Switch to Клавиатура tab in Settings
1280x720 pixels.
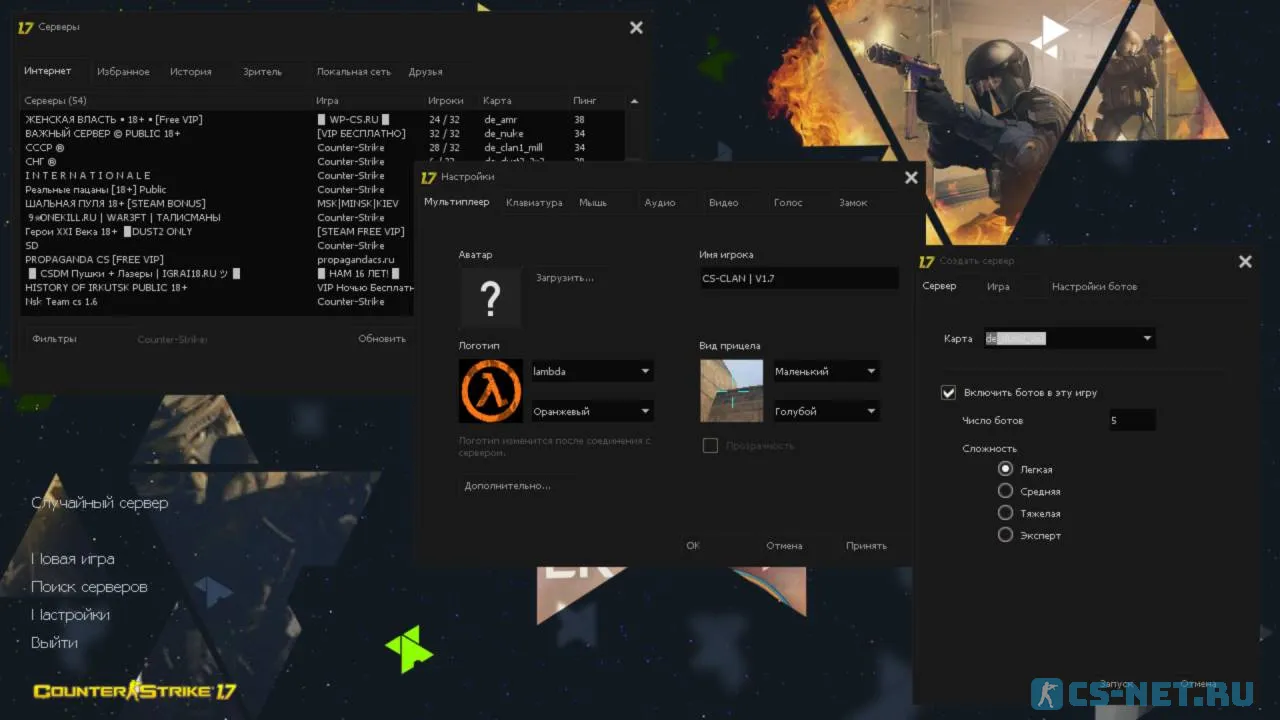(534, 203)
